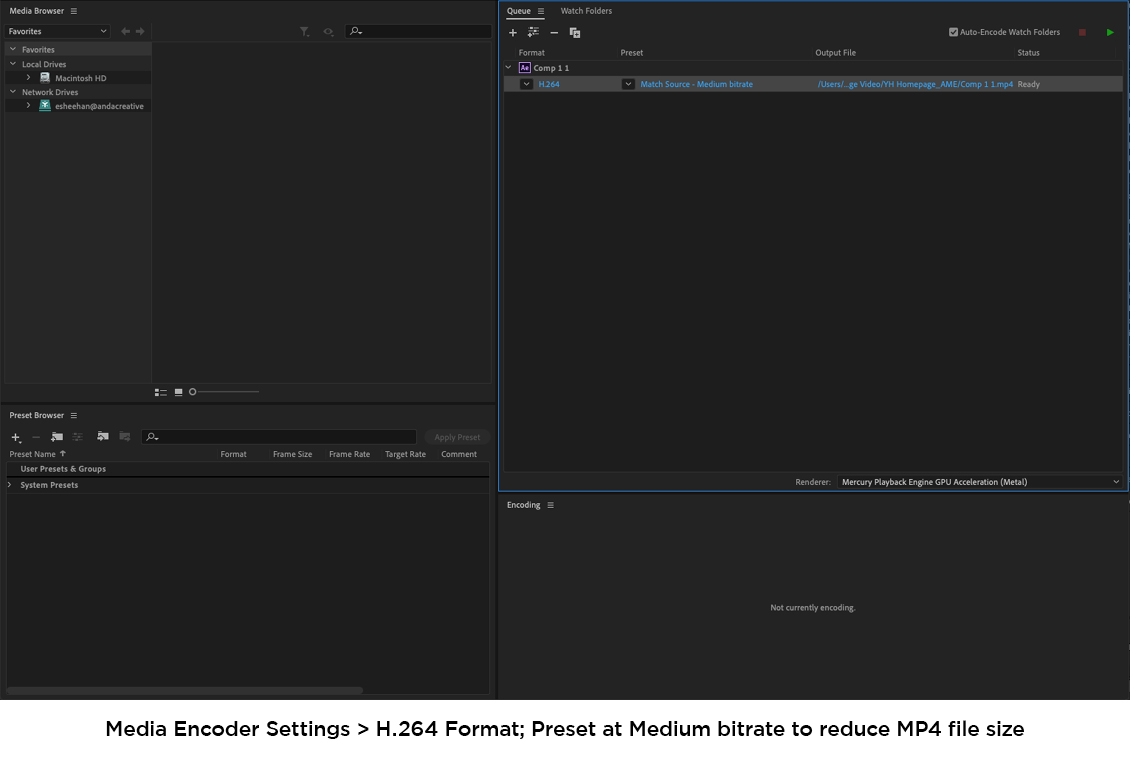Click the Apply Preset button

click(x=457, y=437)
